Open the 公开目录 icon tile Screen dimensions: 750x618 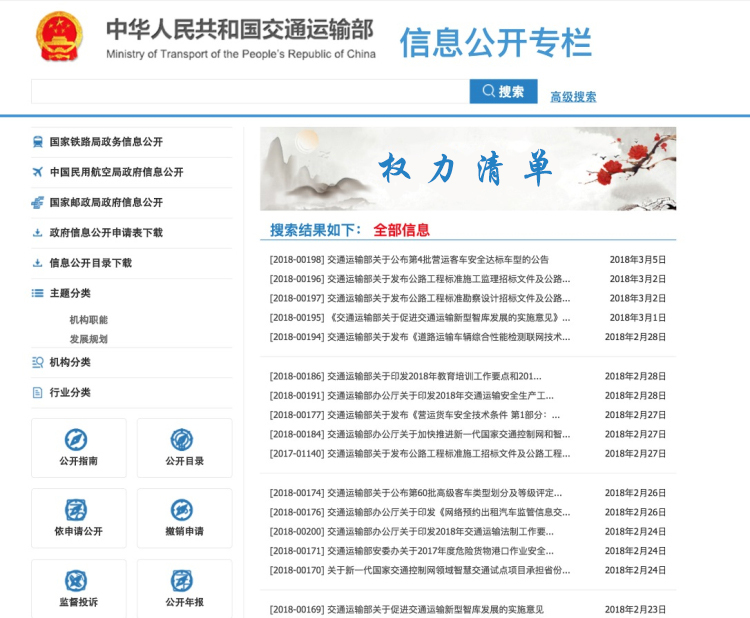pyautogui.click(x=185, y=448)
